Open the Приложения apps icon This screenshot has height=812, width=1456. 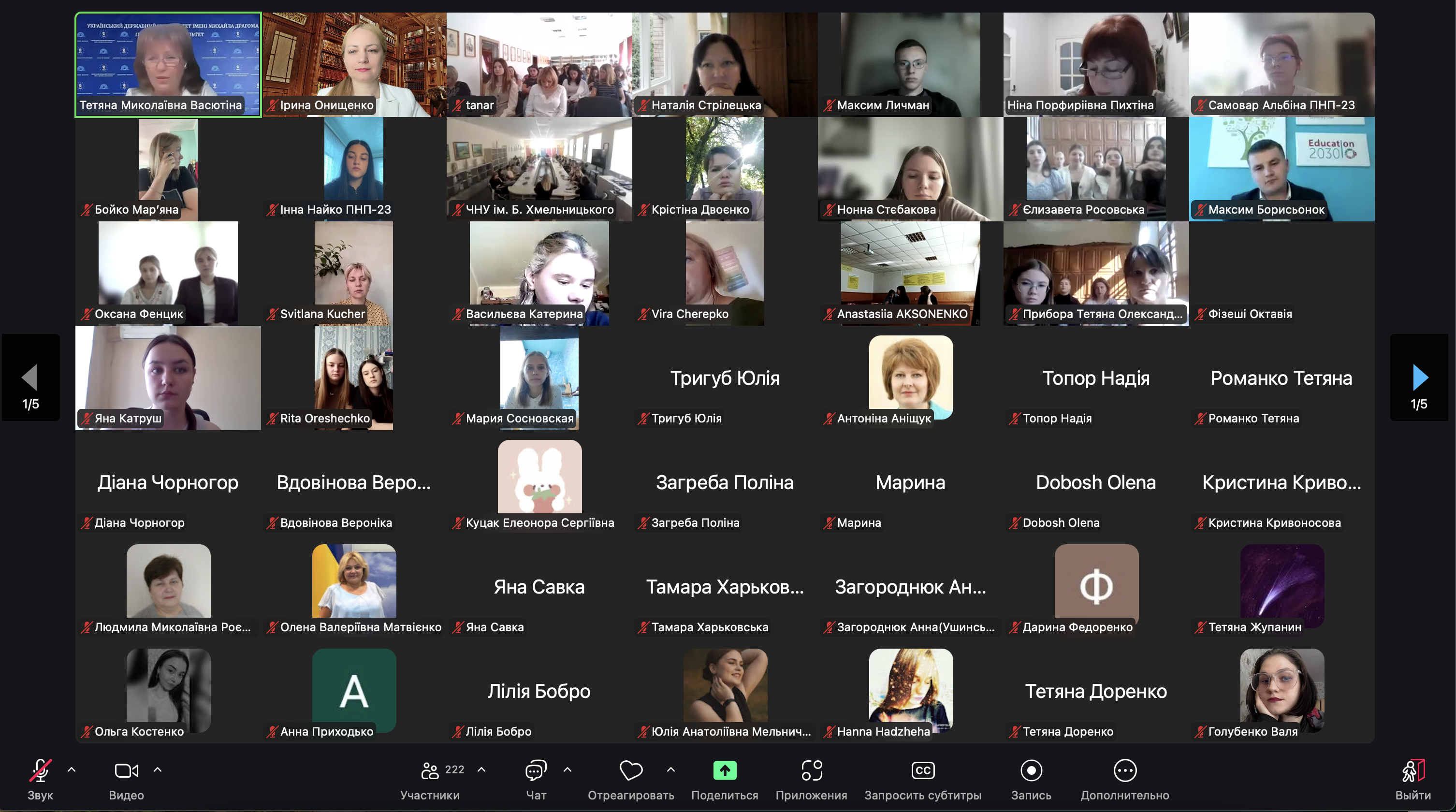tap(811, 771)
